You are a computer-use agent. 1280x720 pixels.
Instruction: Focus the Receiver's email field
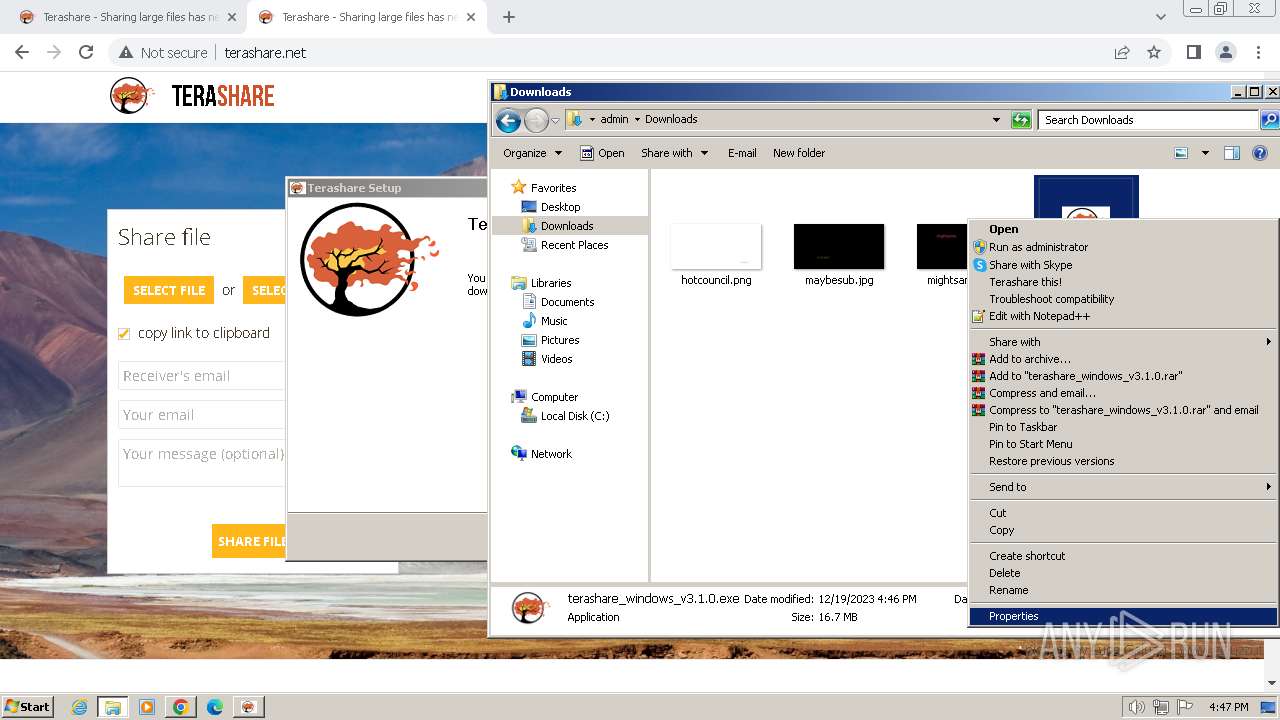(203, 376)
